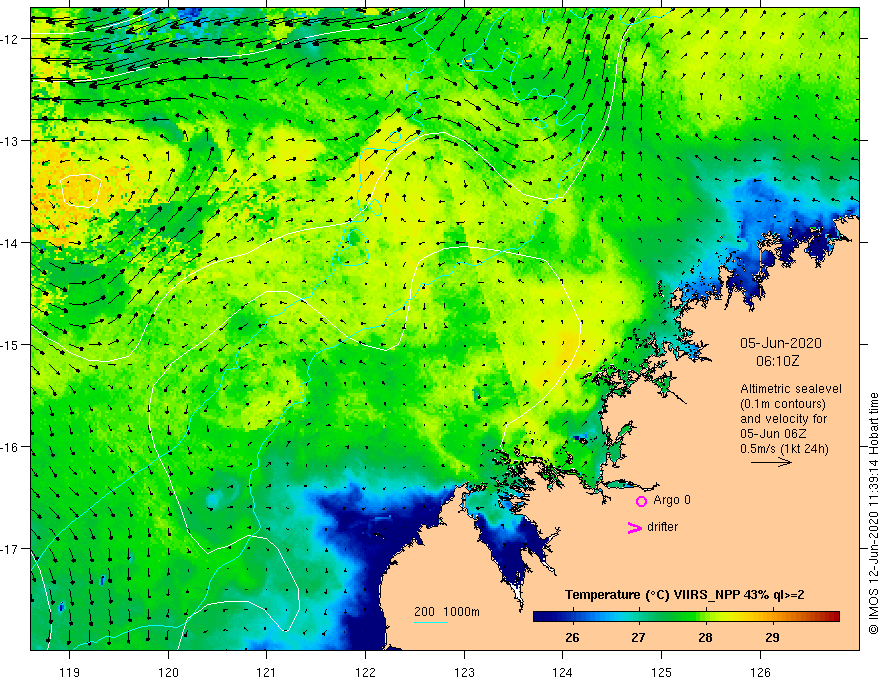880x680 pixels.
Task: Click the 26 tick label on color bar
Action: click(572, 638)
